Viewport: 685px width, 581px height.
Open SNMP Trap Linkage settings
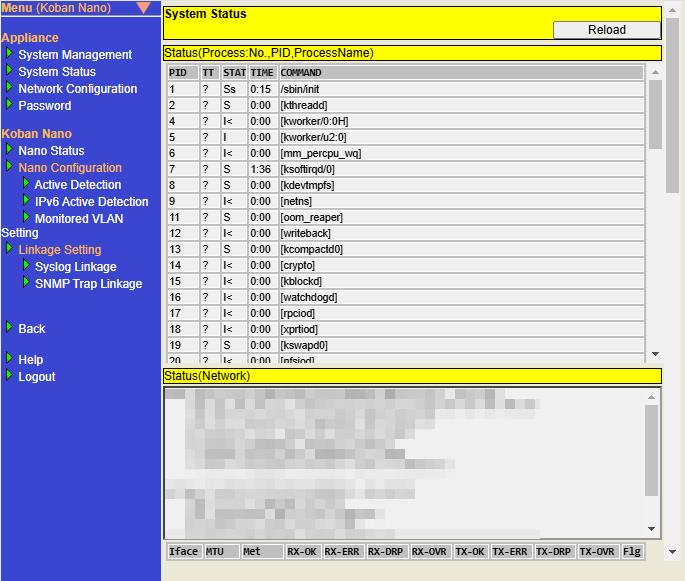[x=88, y=284]
